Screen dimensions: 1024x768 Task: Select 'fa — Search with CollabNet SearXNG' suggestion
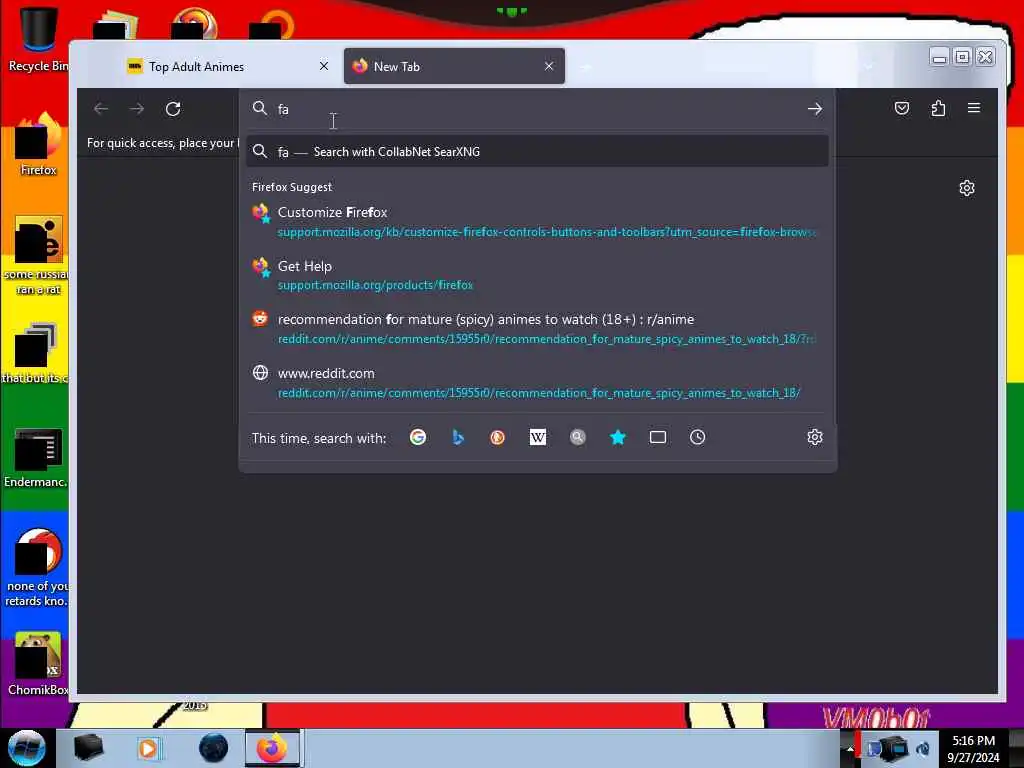(537, 152)
